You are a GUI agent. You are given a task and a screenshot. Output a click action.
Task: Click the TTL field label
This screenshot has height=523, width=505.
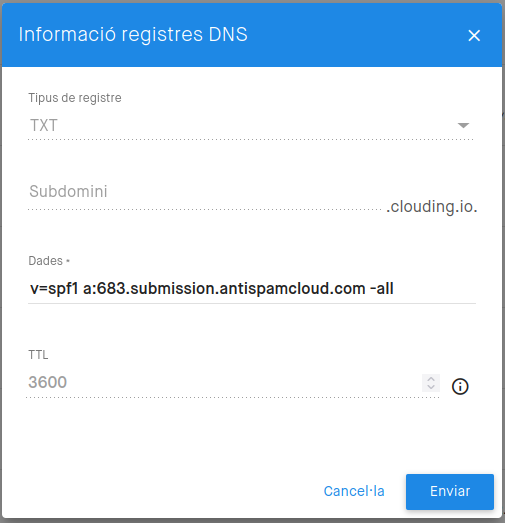click(38, 355)
